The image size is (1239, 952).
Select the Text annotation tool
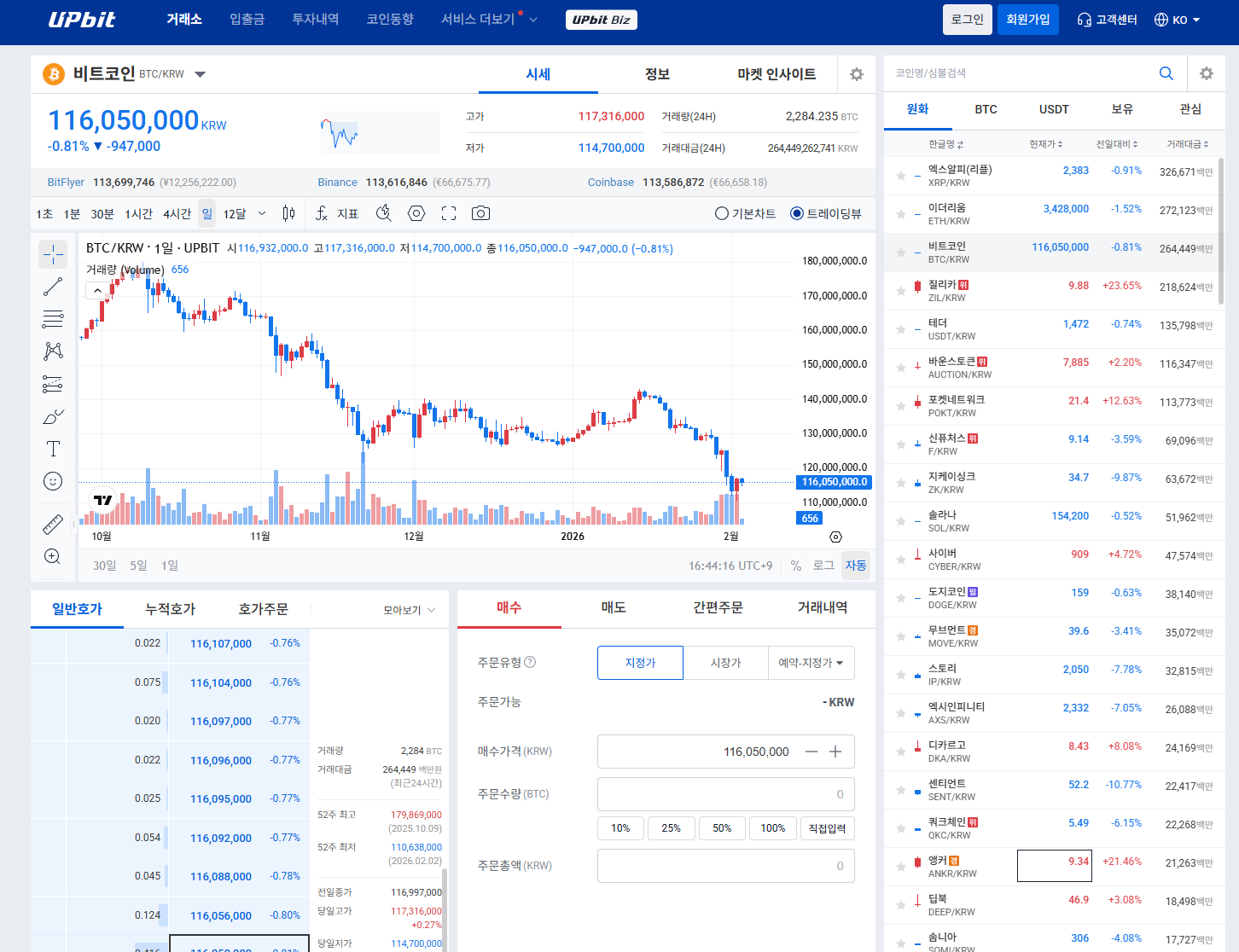coord(53,449)
